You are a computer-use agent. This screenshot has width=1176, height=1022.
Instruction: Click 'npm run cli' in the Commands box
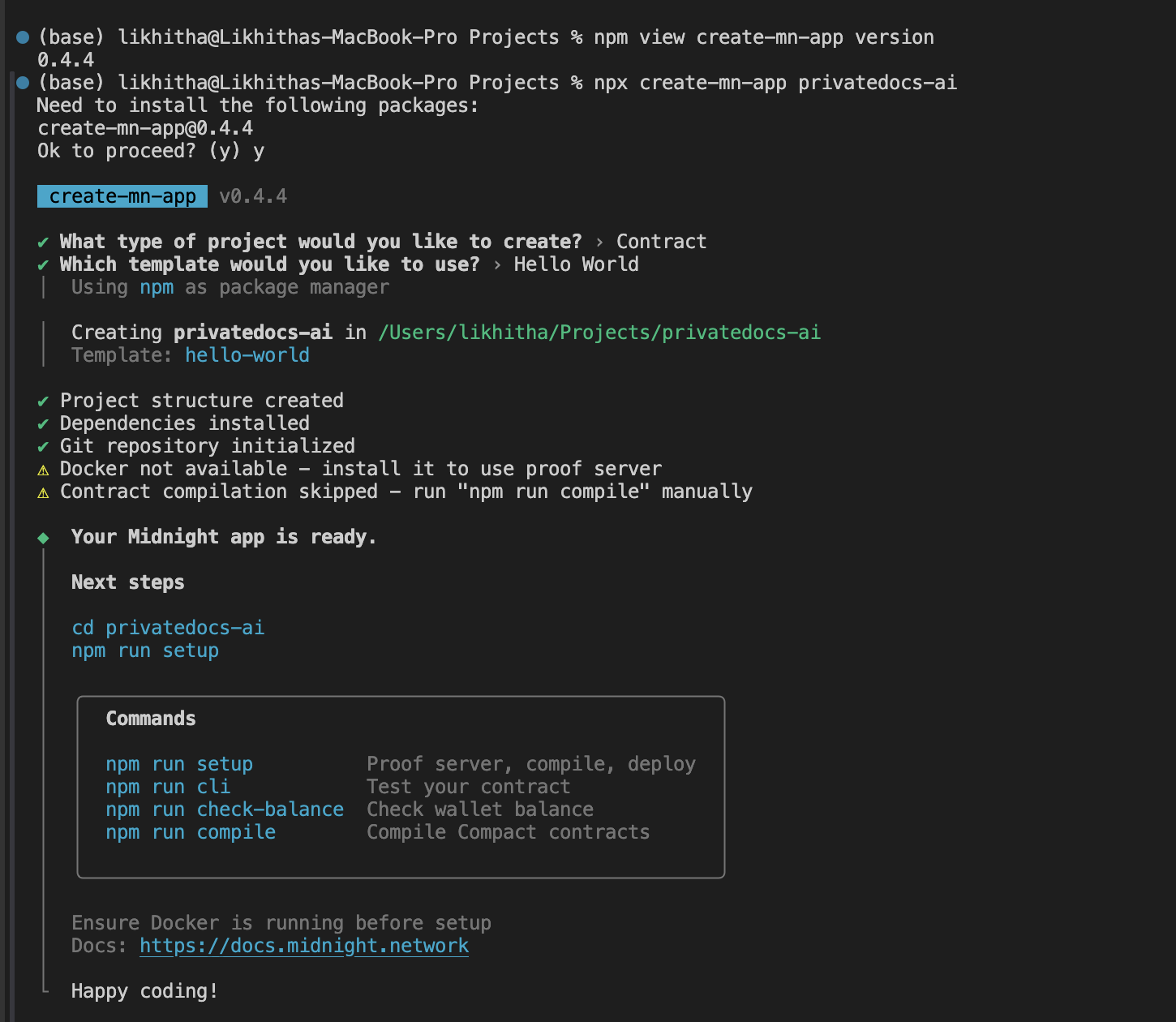coord(168,787)
